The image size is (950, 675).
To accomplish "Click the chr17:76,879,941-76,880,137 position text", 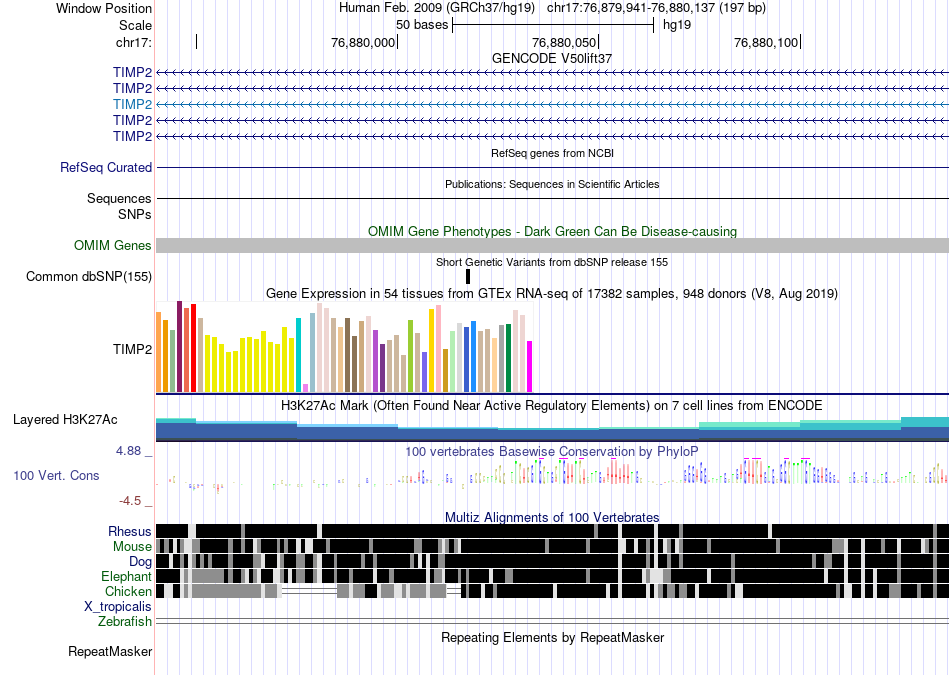I will [656, 8].
